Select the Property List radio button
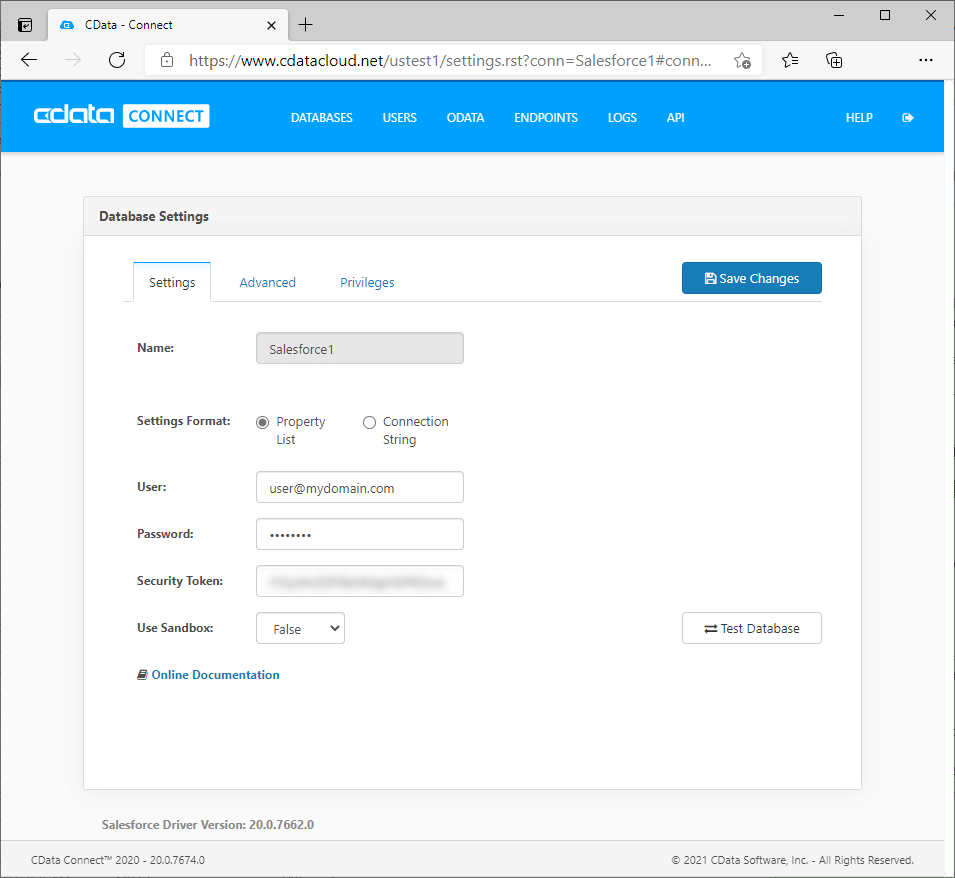Screen dimensions: 955x878 [x=262, y=422]
